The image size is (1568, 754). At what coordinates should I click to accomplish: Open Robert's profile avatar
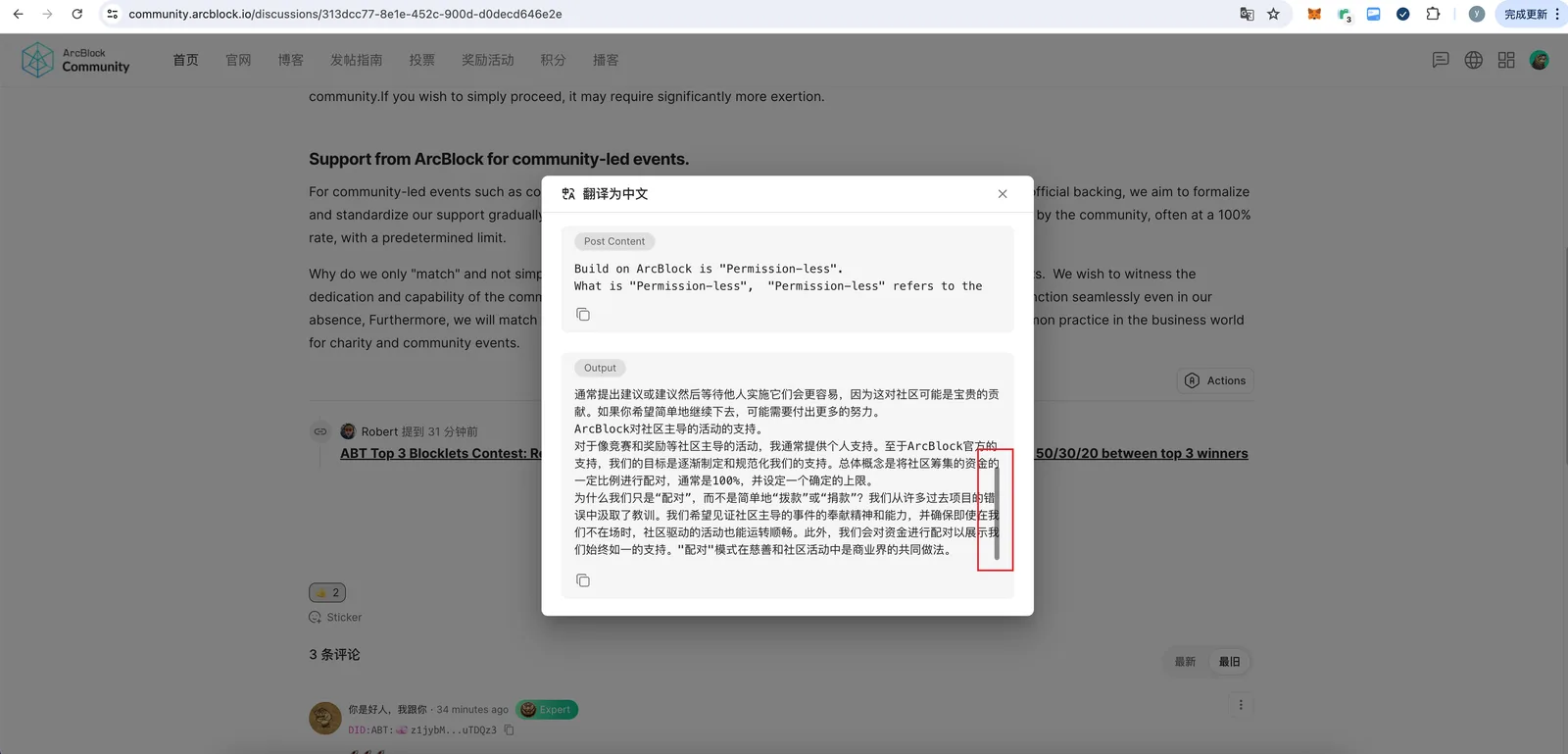348,431
